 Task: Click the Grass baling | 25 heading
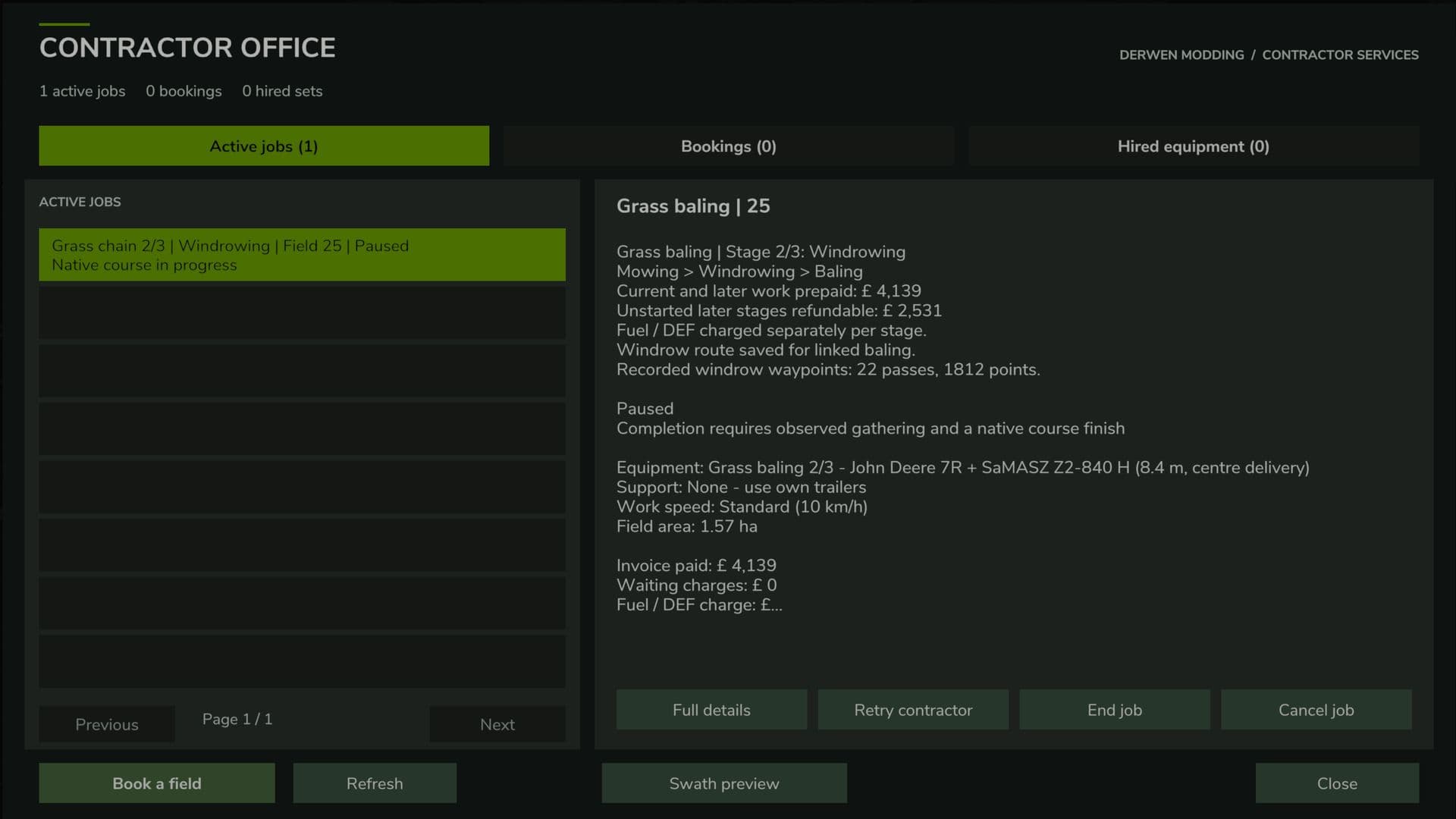(x=693, y=206)
